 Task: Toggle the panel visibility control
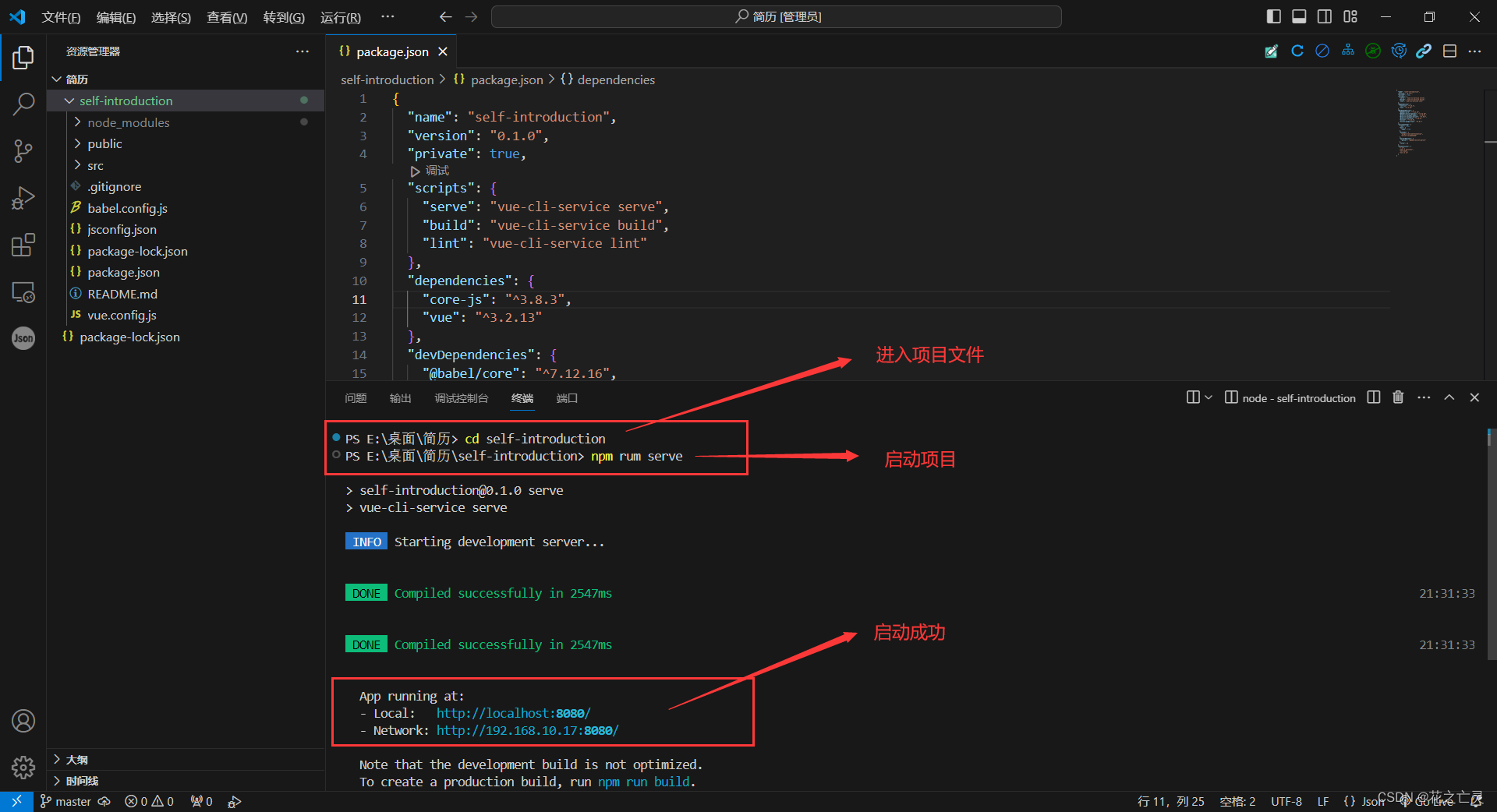point(1298,16)
